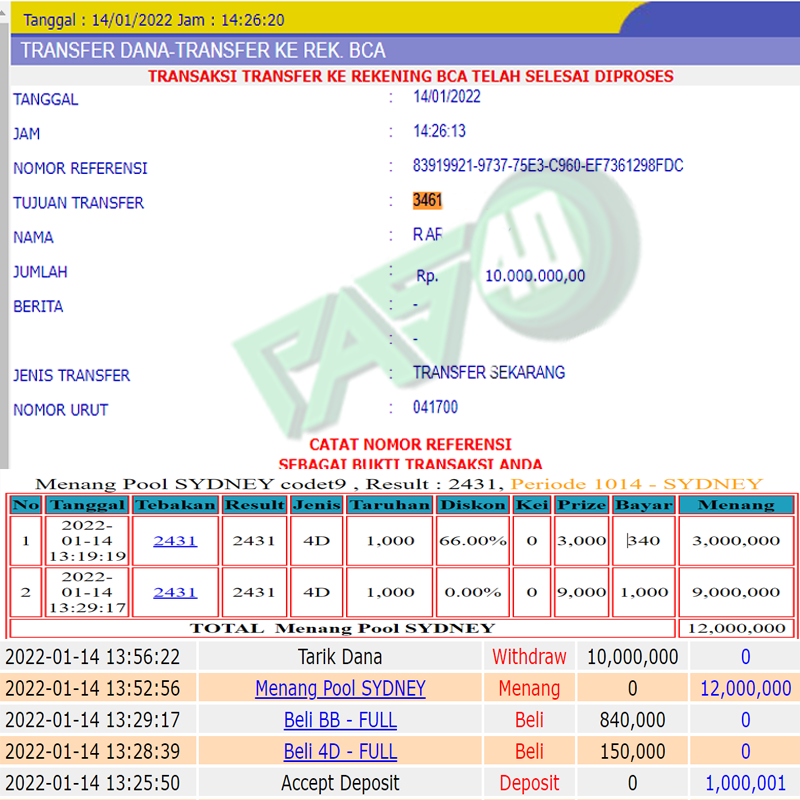Click the Accept Deposit row label

[340, 783]
